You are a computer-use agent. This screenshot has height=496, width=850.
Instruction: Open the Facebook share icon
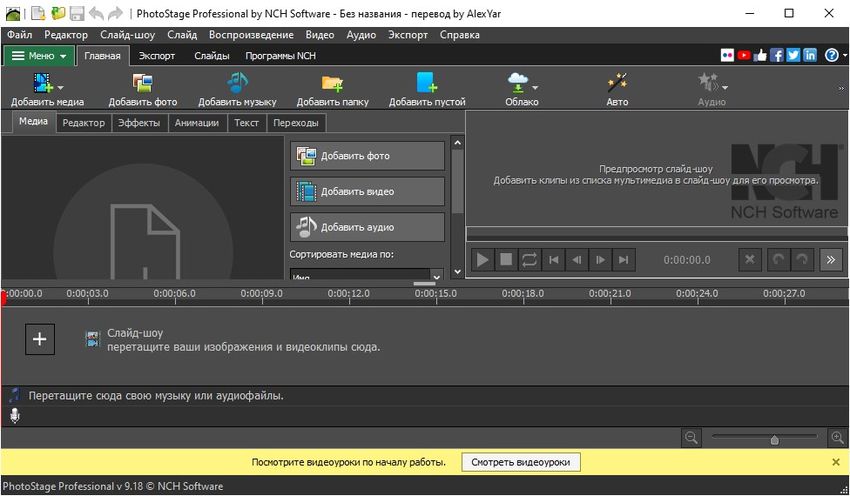click(777, 55)
